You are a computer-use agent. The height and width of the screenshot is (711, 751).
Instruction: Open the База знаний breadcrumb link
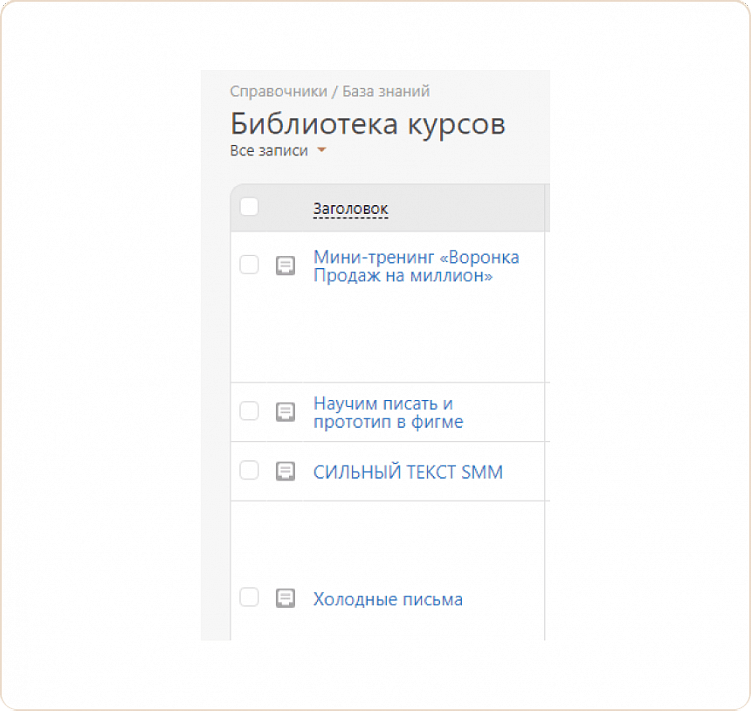(386, 91)
